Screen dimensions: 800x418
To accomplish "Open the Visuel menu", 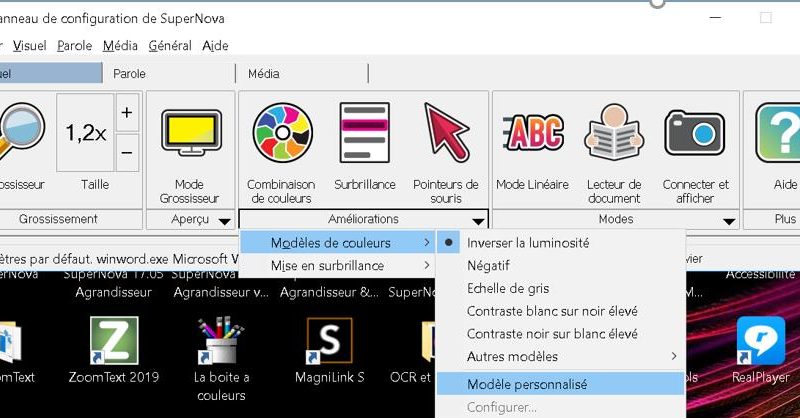I will [x=30, y=45].
